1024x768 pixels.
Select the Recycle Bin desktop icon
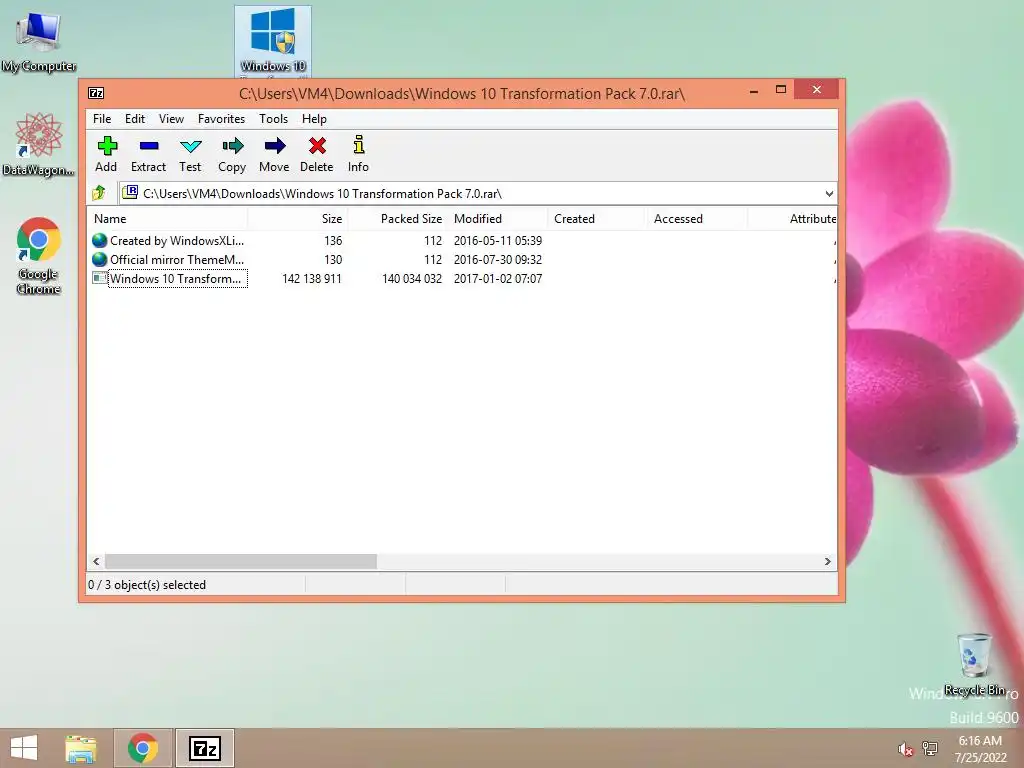[974, 664]
